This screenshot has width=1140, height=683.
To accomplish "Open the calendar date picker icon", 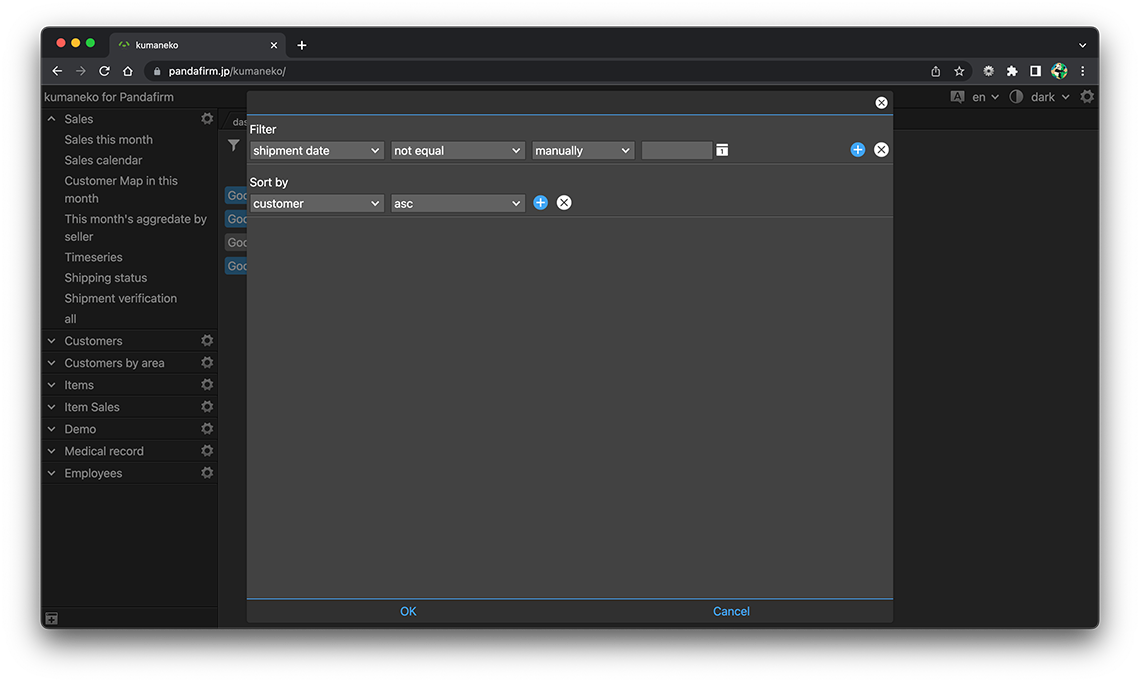I will point(722,150).
